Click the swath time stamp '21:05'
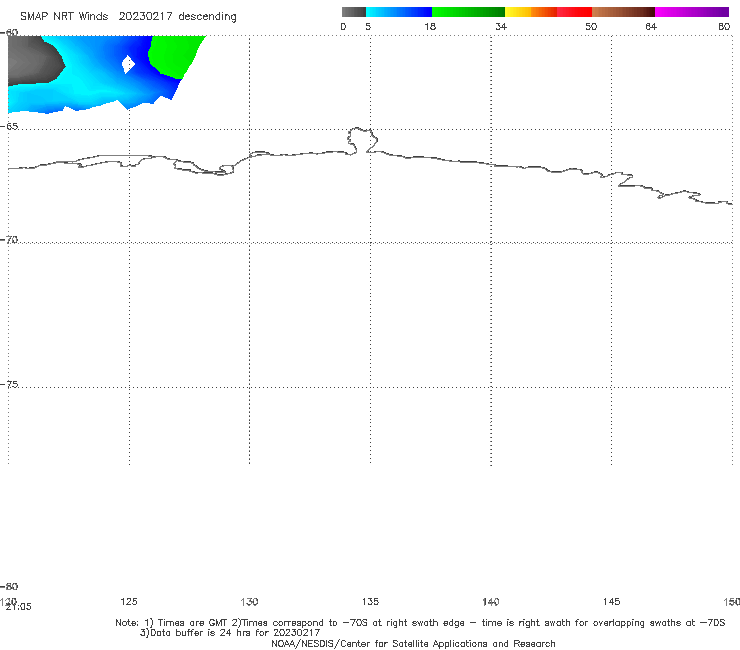The height and width of the screenshot is (650, 740). tap(18, 607)
